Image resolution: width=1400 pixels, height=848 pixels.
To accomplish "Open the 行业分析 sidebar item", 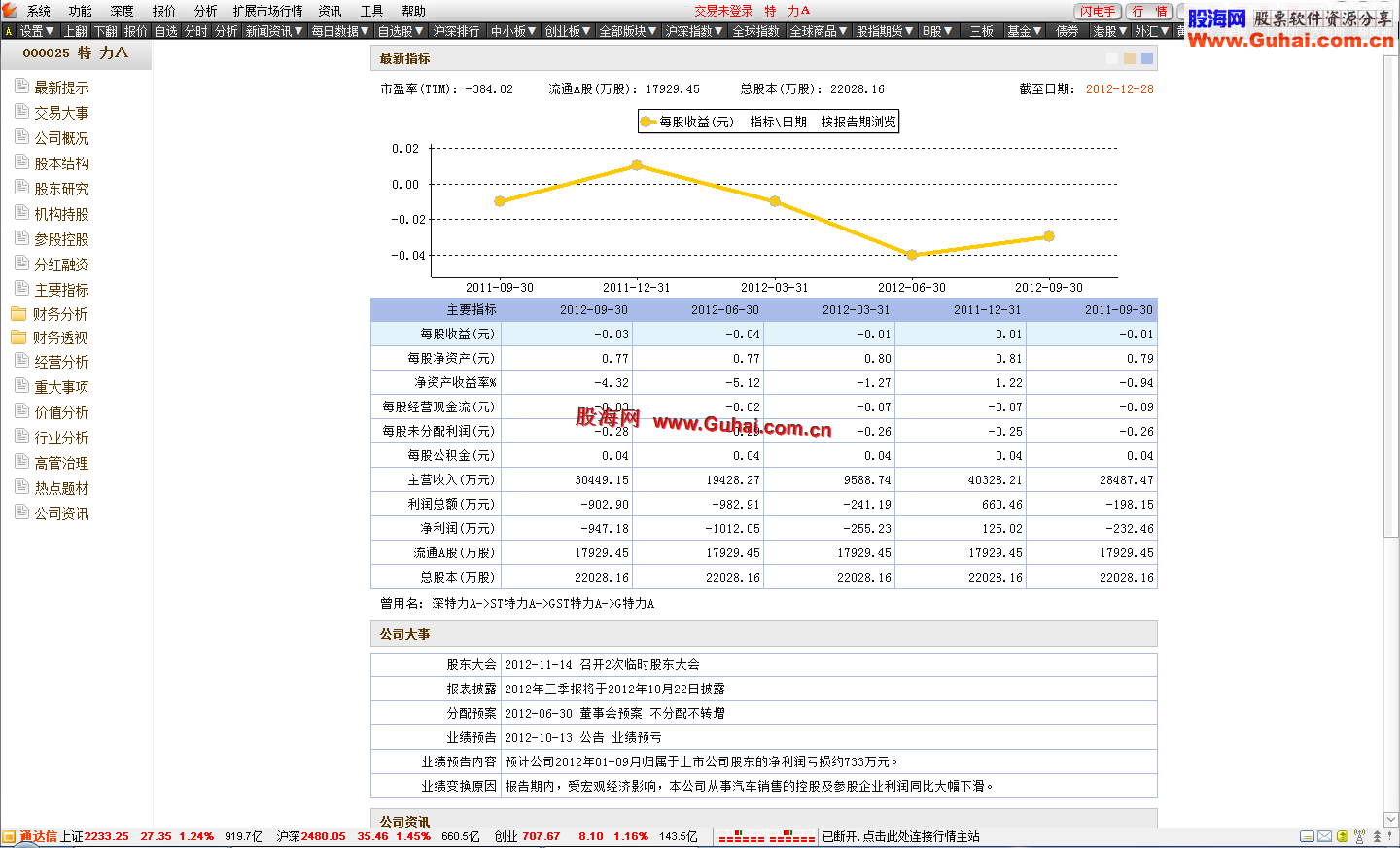I will pyautogui.click(x=52, y=438).
